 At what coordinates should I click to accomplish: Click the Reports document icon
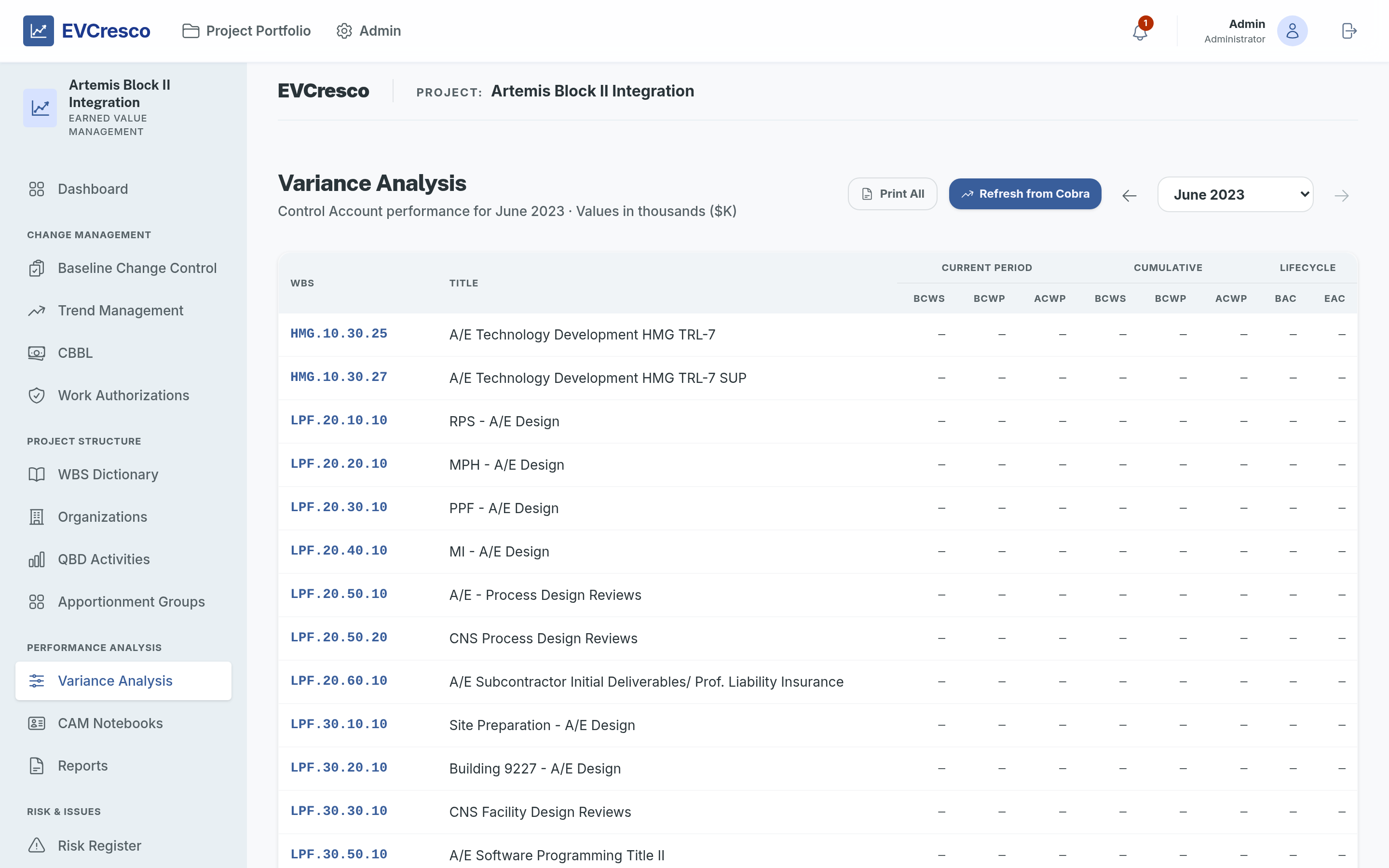37,766
